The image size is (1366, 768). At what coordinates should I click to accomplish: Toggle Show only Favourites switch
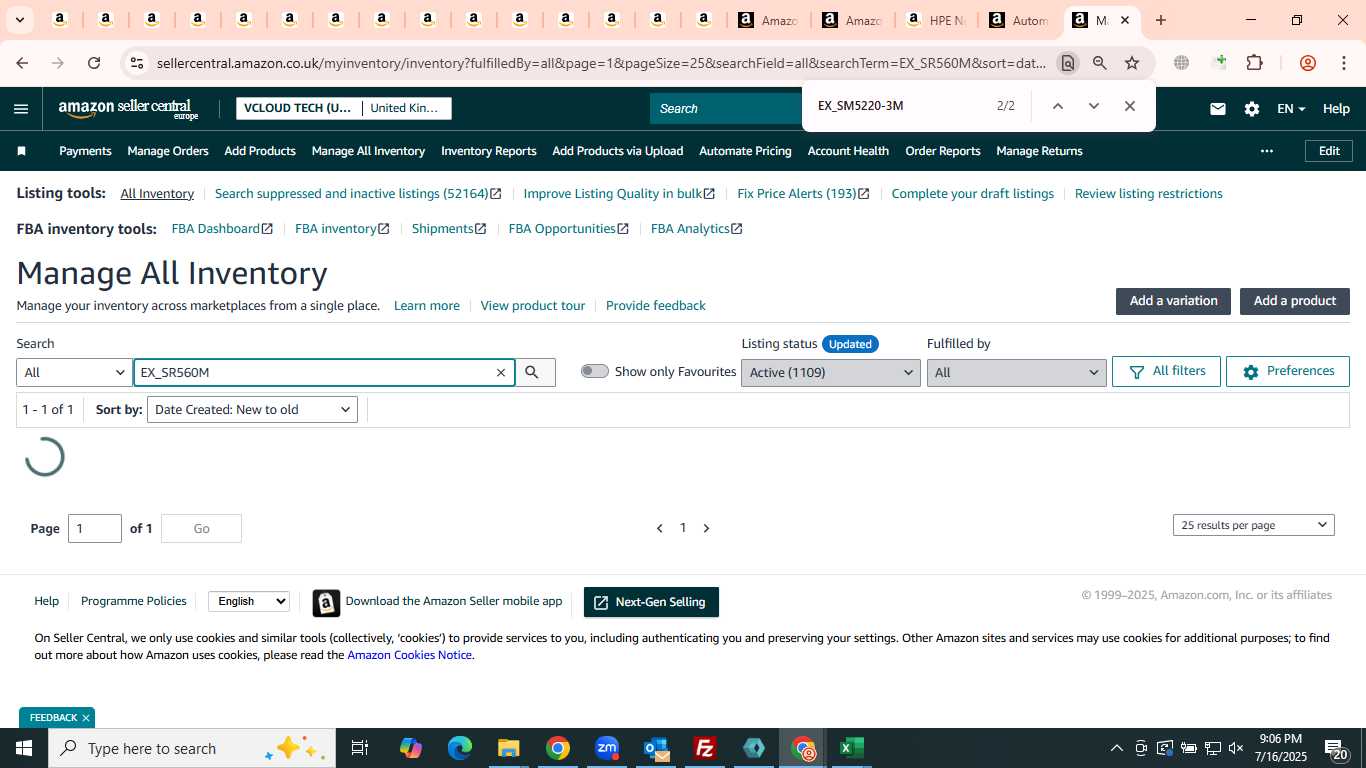595,371
